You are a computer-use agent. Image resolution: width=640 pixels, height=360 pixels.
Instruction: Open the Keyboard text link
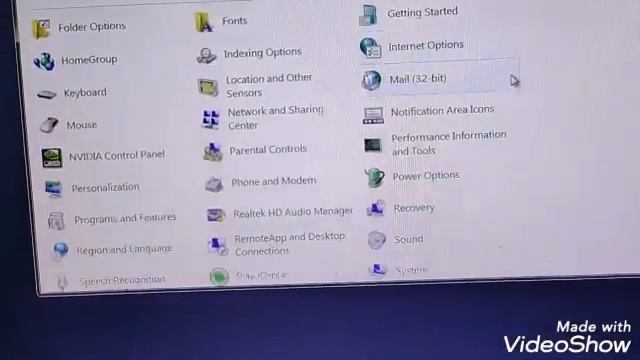coord(85,93)
